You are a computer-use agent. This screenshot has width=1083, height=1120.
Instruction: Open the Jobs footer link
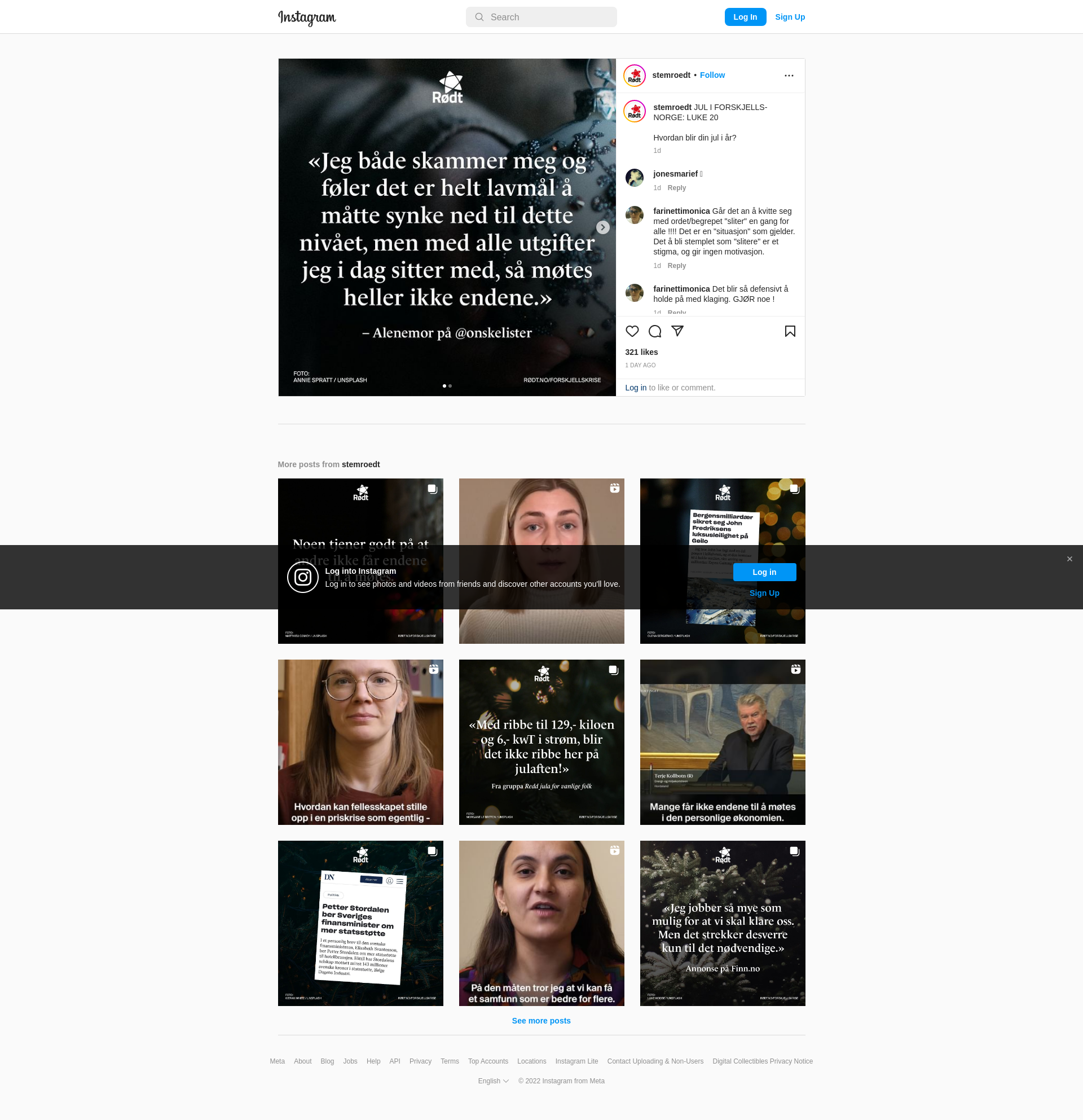coord(350,1061)
